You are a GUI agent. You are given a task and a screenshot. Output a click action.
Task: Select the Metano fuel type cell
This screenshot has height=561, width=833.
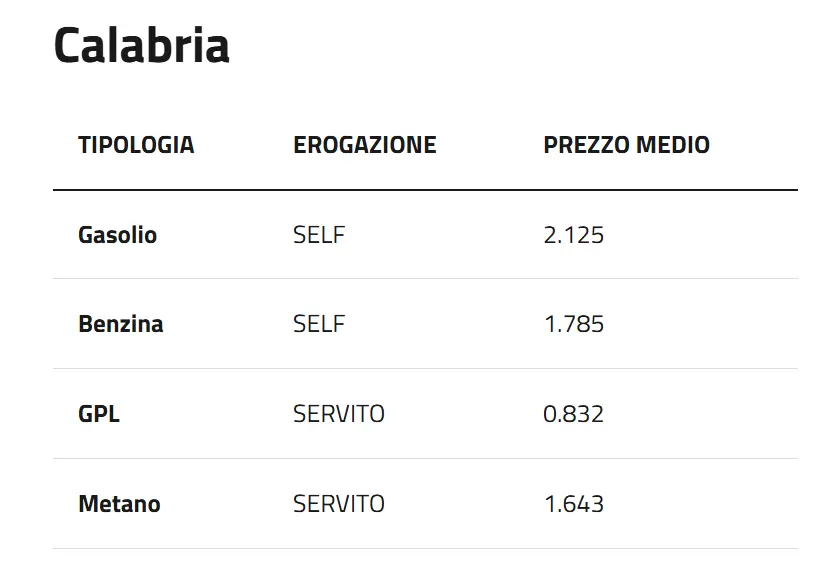click(x=119, y=504)
